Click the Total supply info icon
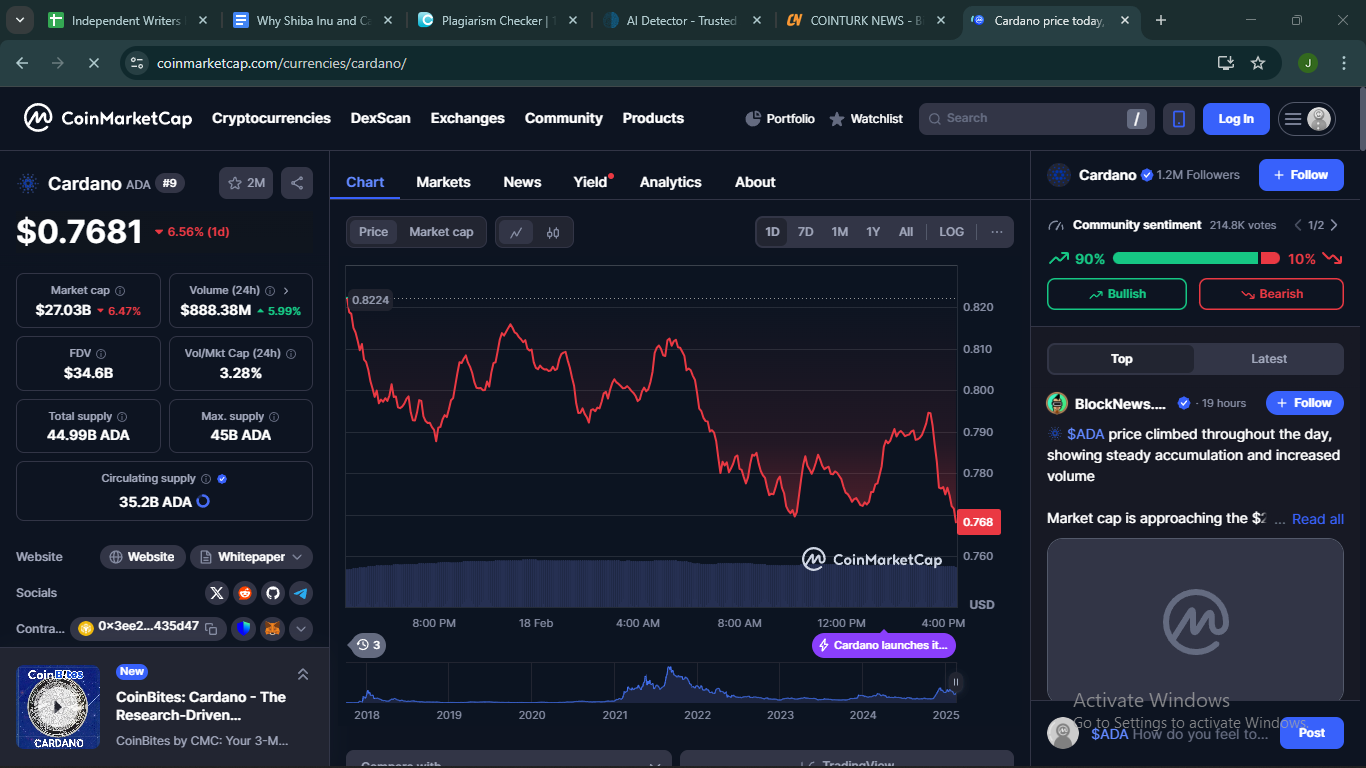 [x=122, y=417]
